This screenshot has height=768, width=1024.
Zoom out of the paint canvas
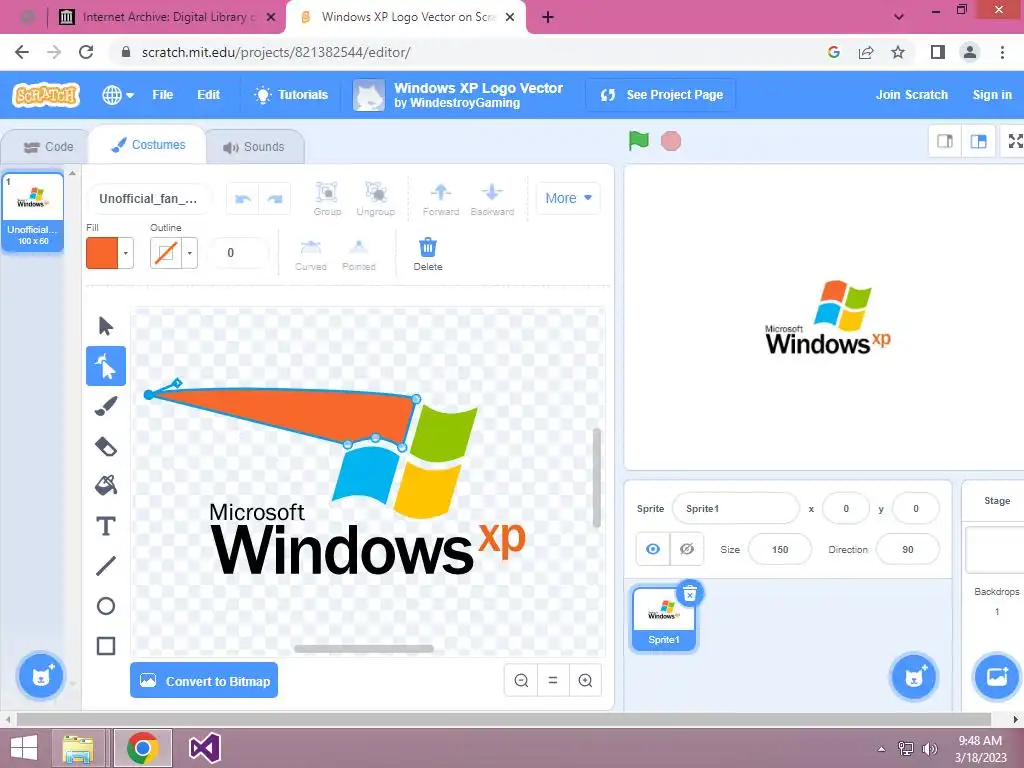(521, 680)
